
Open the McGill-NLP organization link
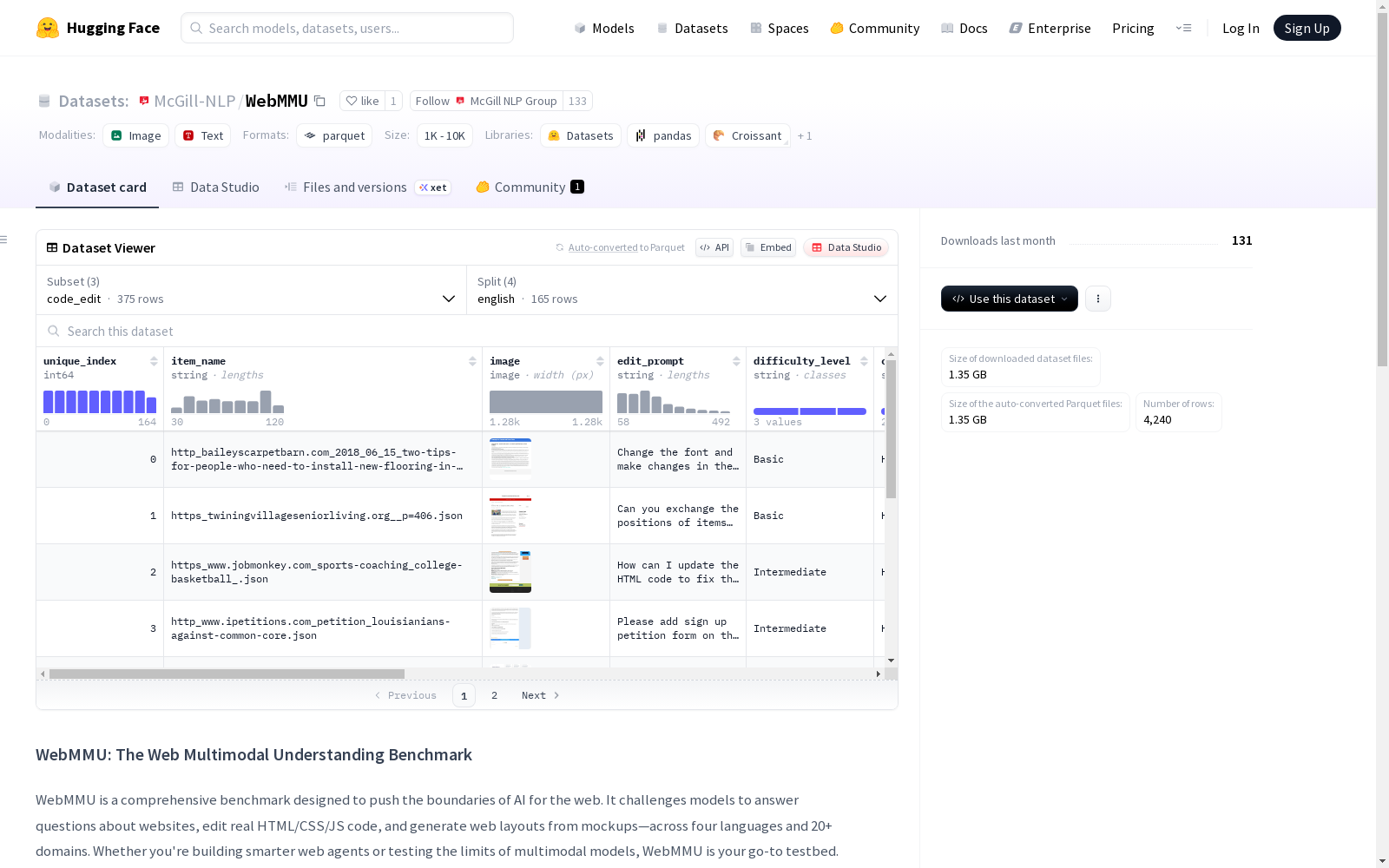tap(194, 101)
